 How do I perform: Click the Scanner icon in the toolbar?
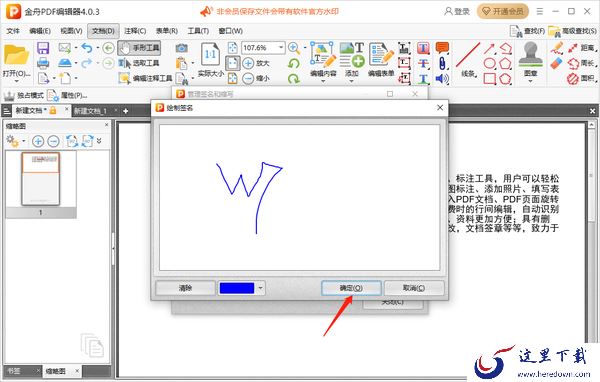65,63
